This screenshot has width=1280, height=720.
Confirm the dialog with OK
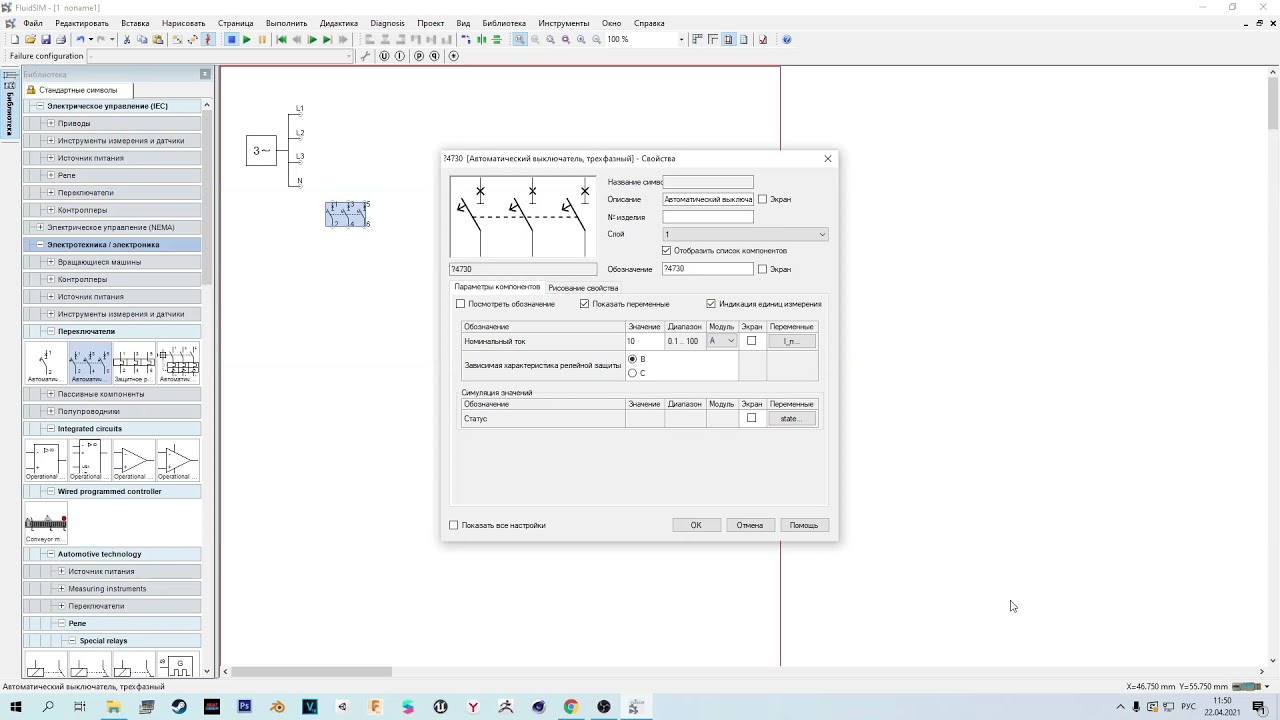click(696, 525)
